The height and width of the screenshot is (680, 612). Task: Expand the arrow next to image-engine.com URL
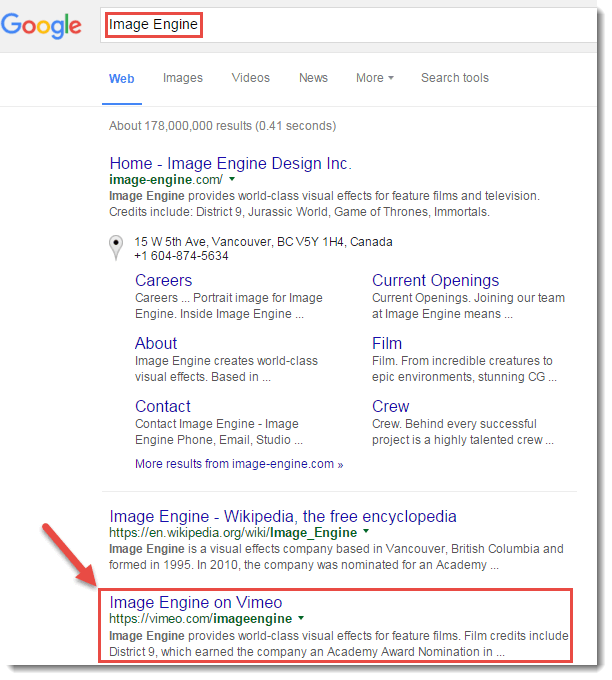[232, 179]
